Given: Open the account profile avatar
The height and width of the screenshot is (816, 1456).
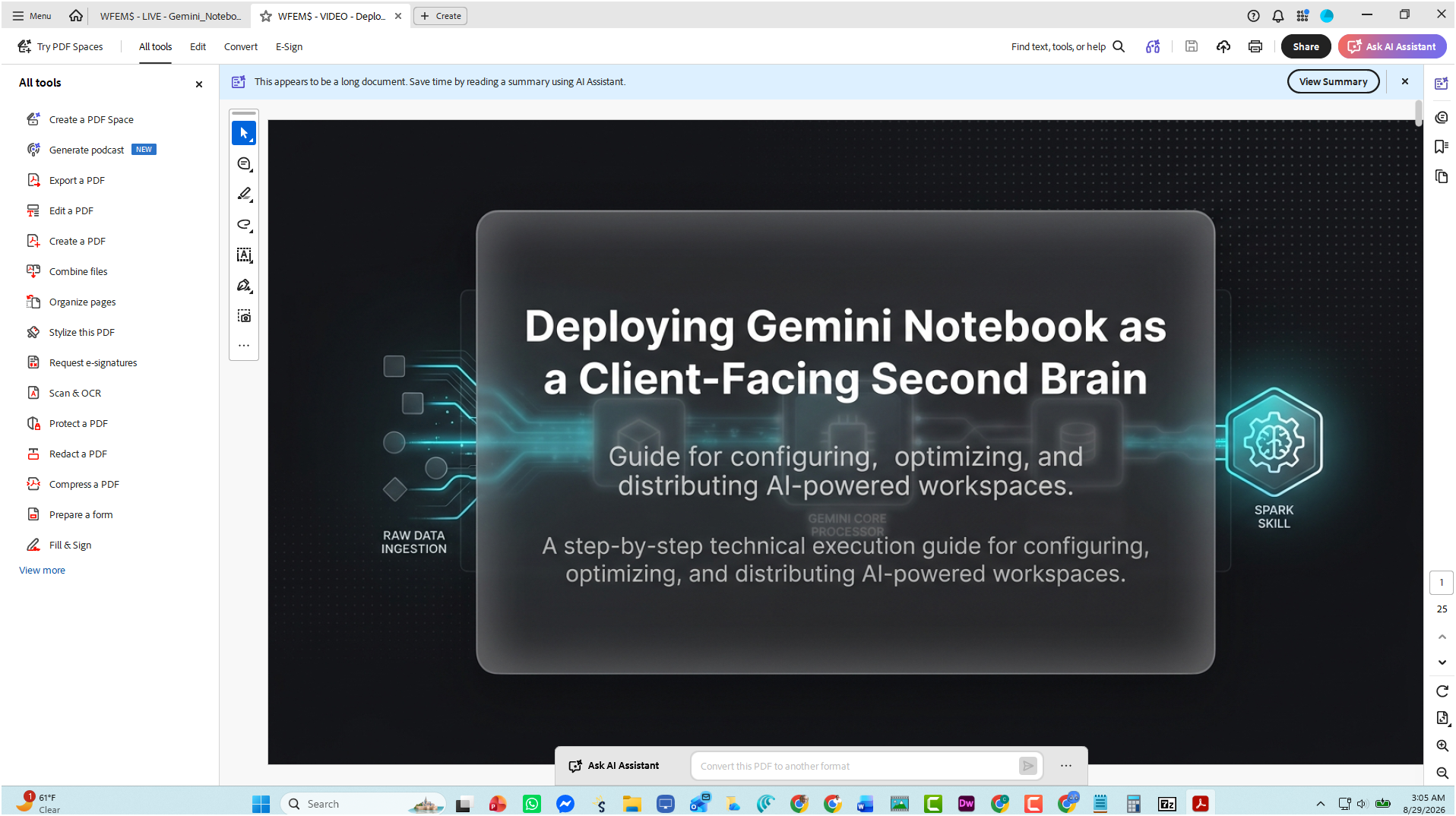Looking at the screenshot, I should point(1328,16).
